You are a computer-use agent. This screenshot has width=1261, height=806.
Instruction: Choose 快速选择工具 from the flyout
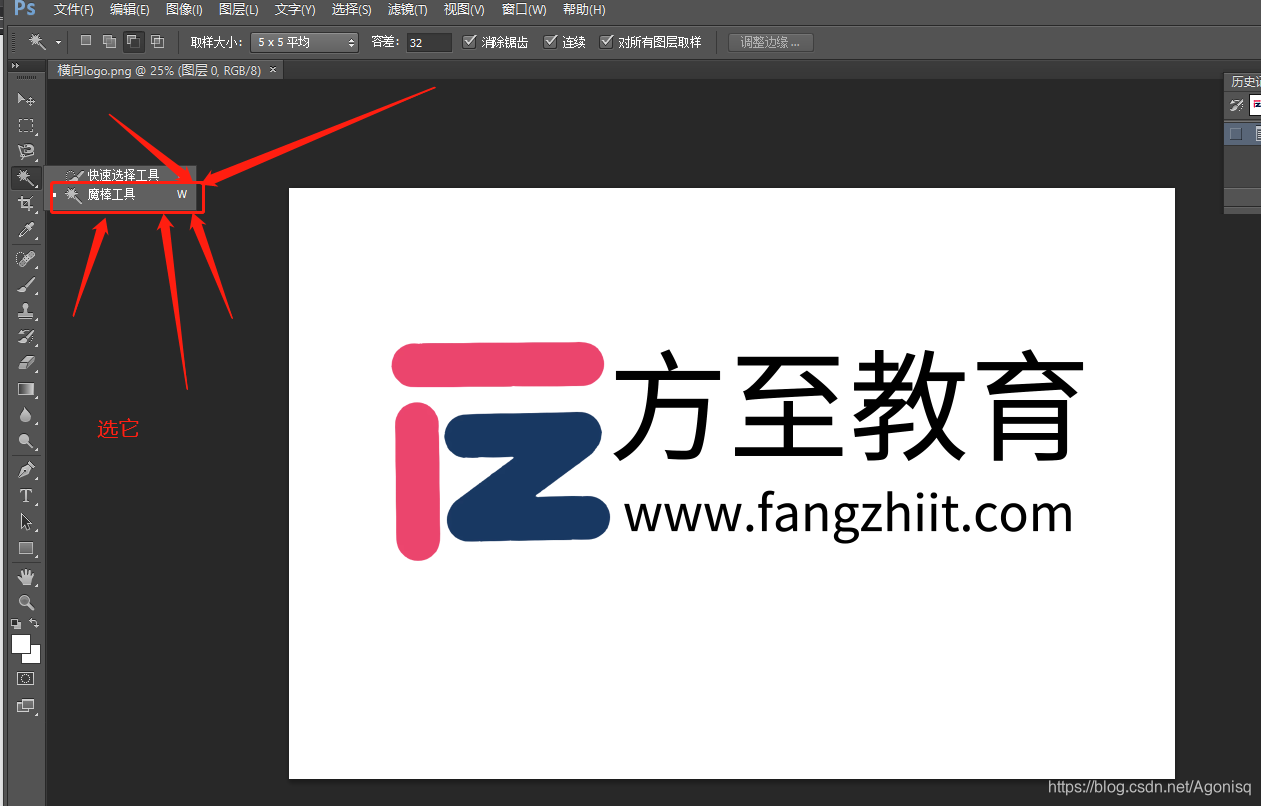pyautogui.click(x=120, y=175)
